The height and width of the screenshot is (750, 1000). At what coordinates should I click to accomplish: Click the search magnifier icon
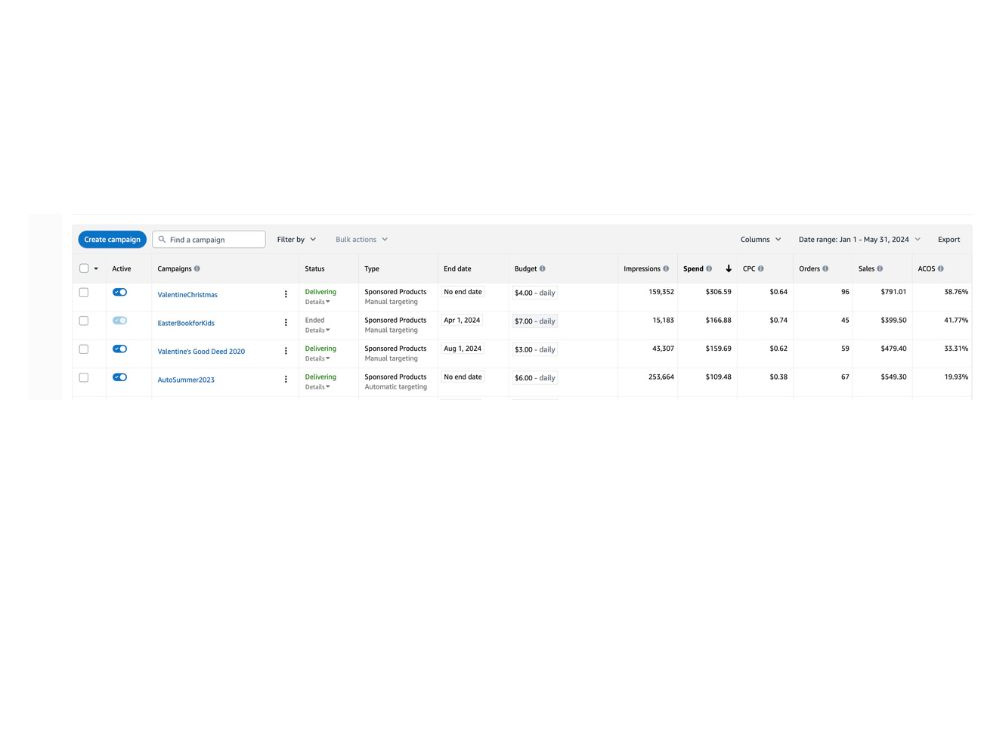(x=162, y=239)
